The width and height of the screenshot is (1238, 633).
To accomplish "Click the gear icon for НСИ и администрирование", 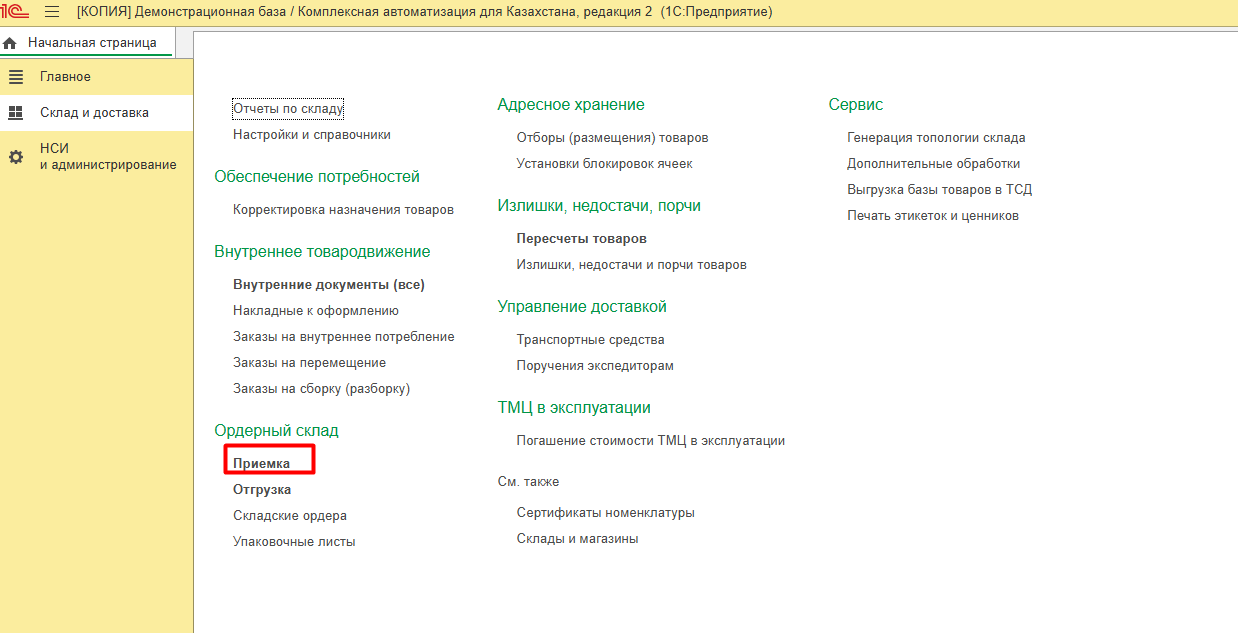I will 16,157.
